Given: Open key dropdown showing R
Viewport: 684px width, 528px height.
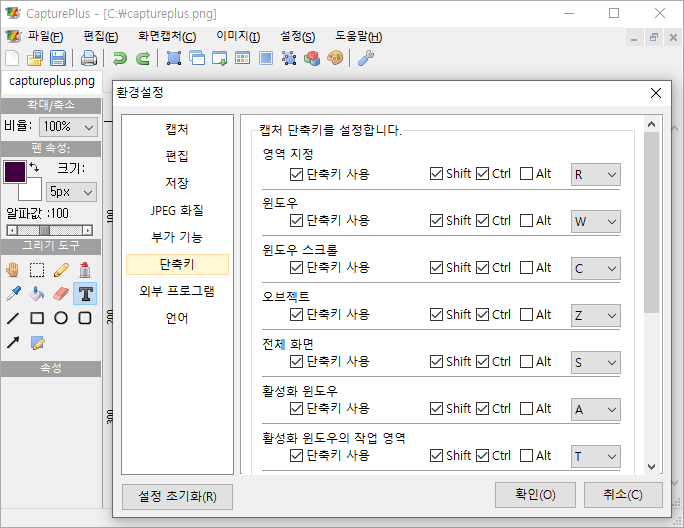Looking at the screenshot, I should (595, 174).
